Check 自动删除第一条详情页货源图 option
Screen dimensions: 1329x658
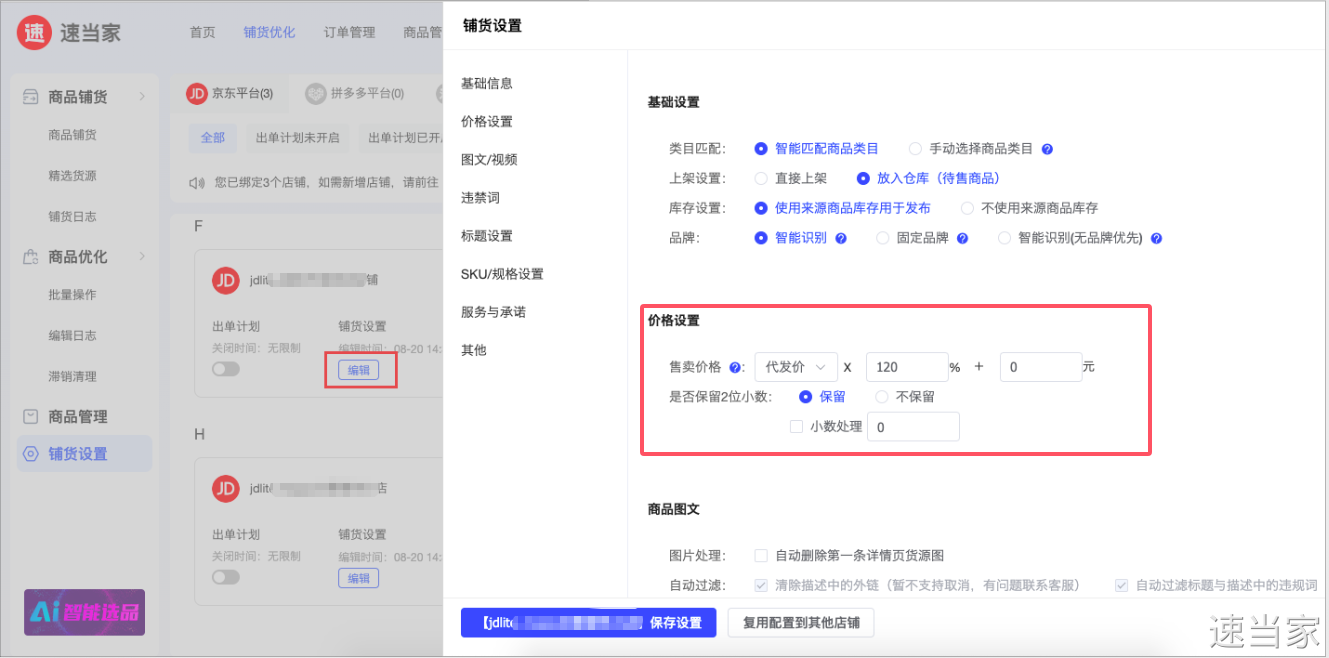point(761,555)
